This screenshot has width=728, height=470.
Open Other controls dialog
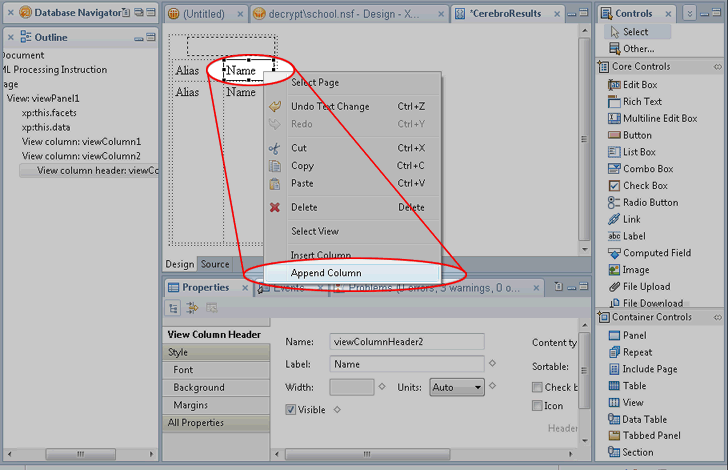tap(631, 49)
